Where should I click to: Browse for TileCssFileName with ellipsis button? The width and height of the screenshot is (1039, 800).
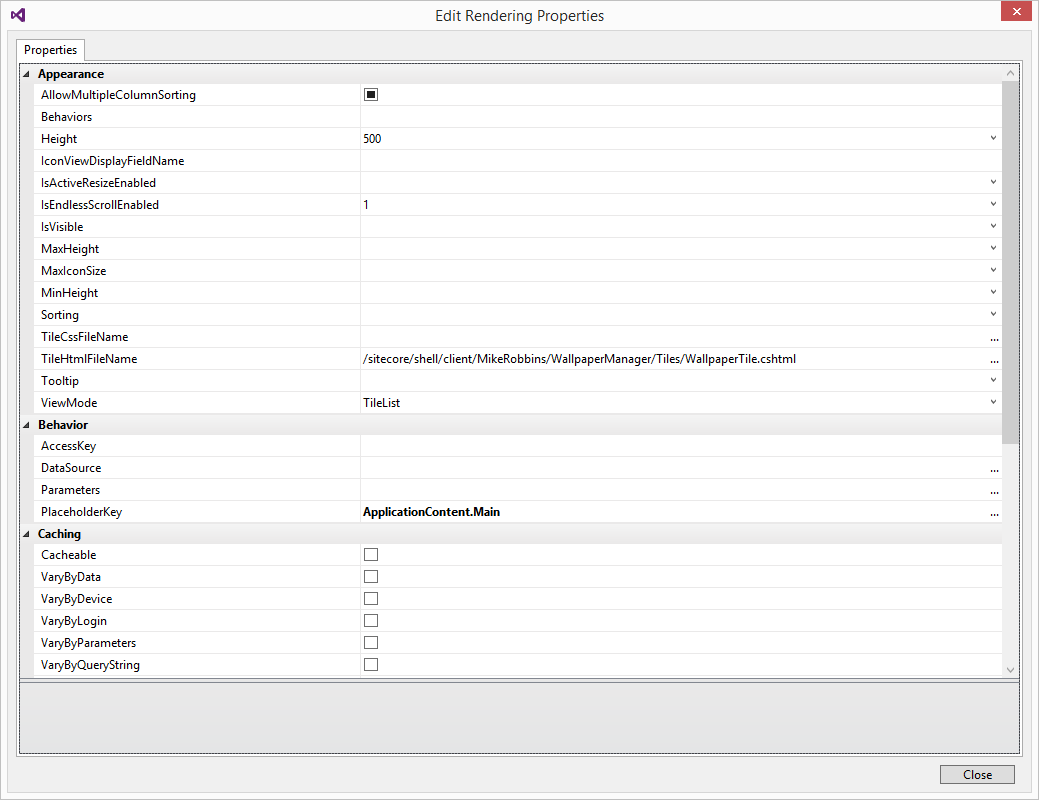coord(994,337)
